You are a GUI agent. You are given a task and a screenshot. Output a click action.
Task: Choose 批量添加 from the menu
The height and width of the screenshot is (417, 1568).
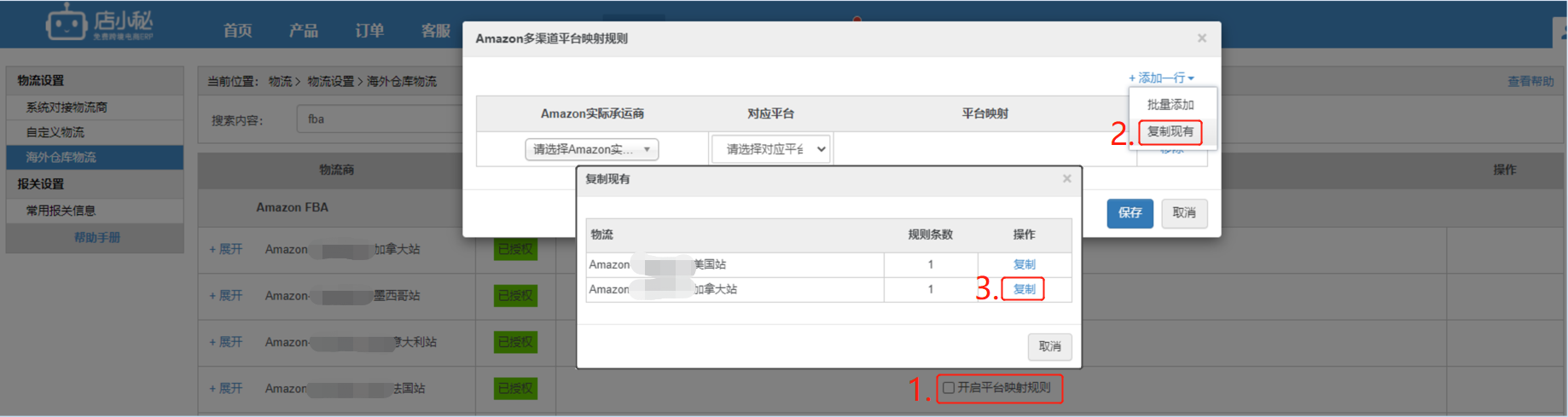tap(1170, 104)
